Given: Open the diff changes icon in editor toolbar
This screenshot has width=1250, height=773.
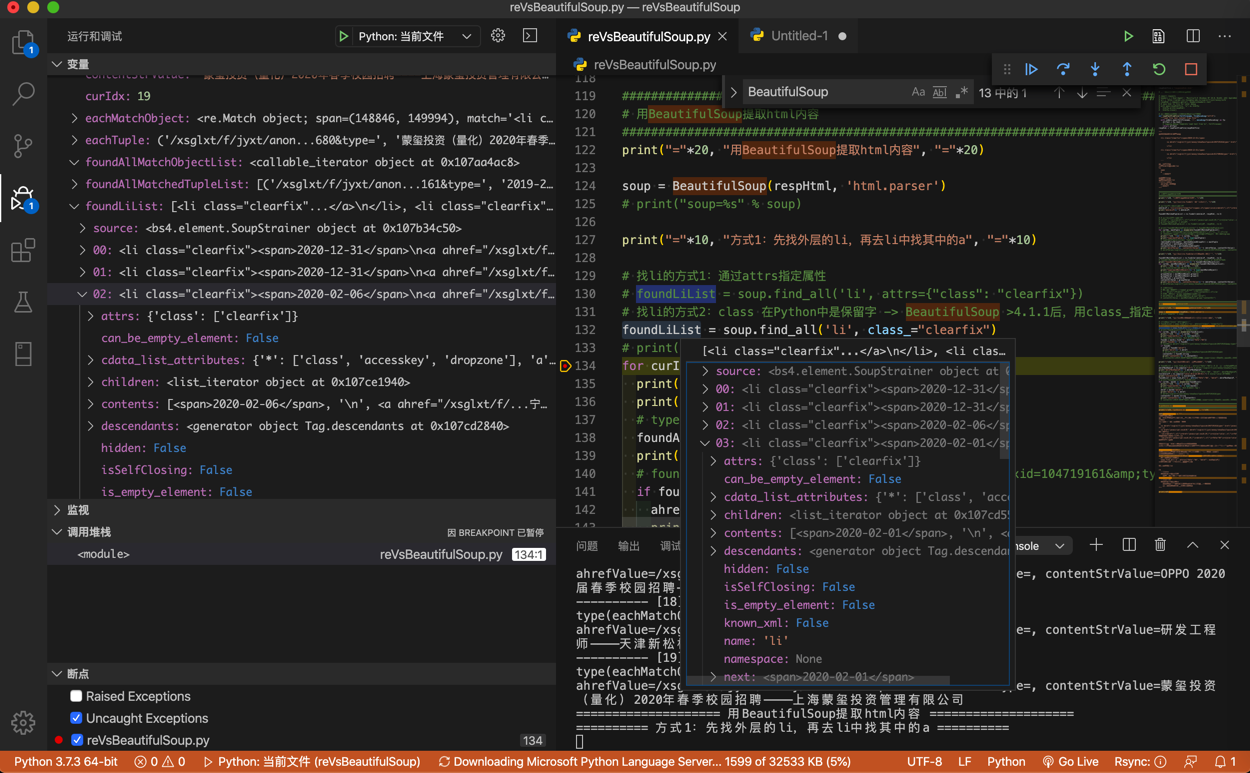Looking at the screenshot, I should click(1158, 36).
